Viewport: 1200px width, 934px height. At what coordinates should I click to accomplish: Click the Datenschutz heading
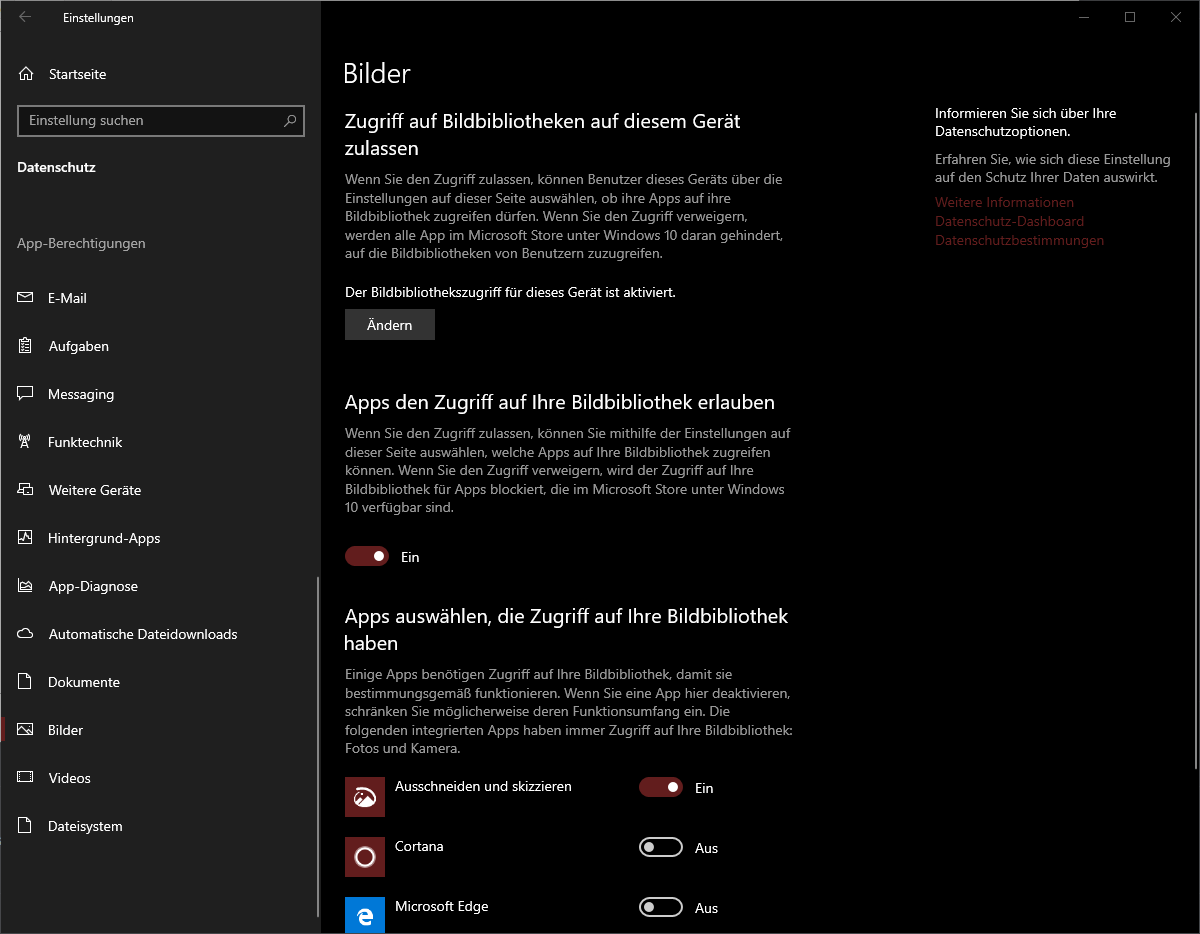point(57,167)
